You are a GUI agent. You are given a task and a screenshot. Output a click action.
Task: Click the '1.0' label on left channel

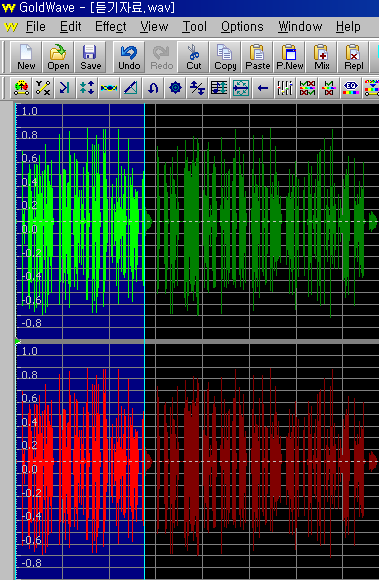pos(30,111)
